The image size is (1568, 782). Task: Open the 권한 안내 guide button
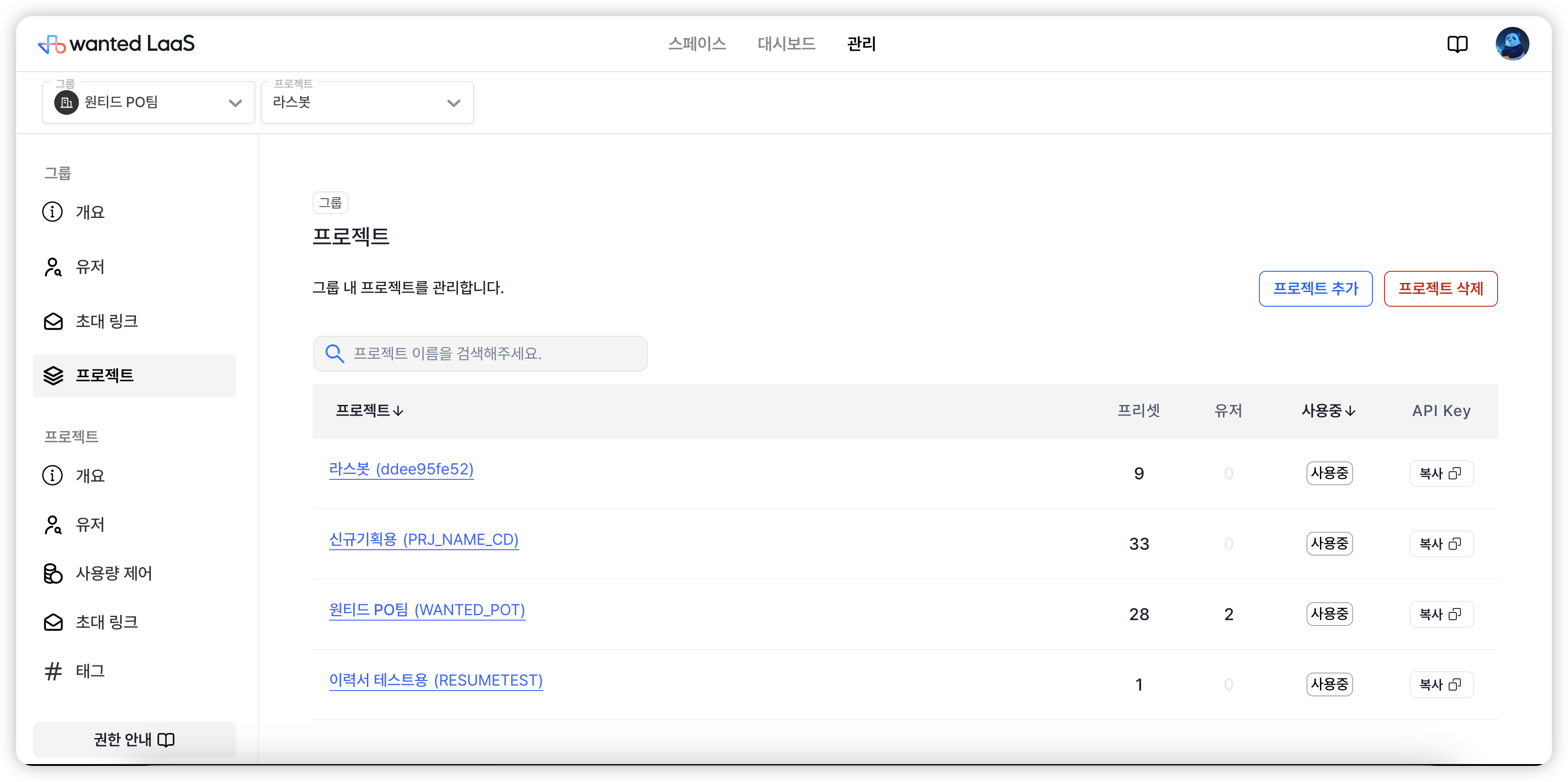[135, 739]
